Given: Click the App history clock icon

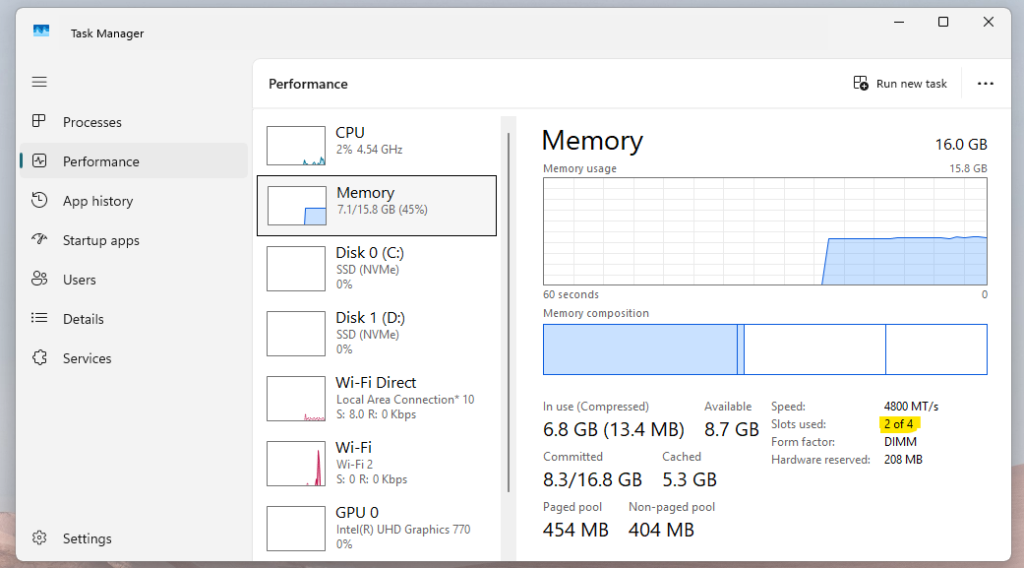Looking at the screenshot, I should point(39,200).
